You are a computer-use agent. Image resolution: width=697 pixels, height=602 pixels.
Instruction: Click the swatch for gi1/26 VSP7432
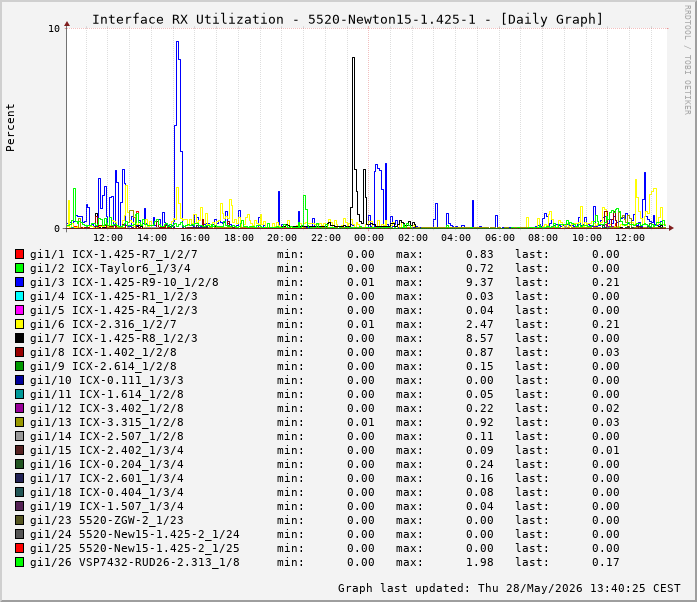pyautogui.click(x=19, y=562)
